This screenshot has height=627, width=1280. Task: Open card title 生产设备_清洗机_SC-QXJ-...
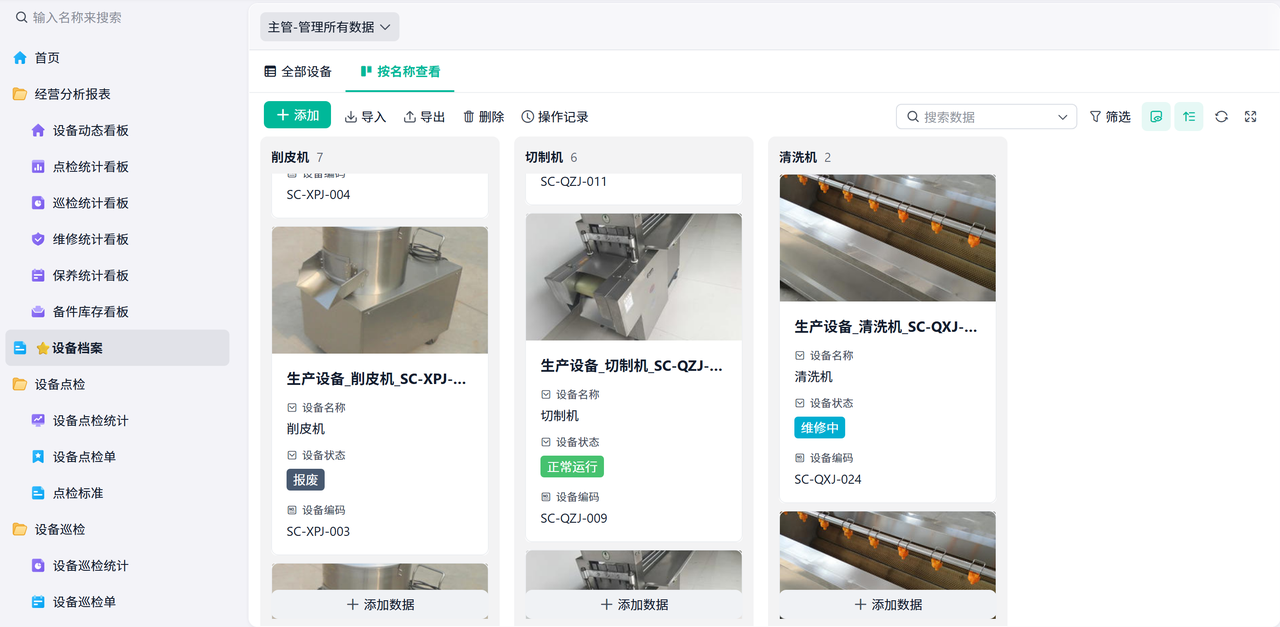click(886, 327)
